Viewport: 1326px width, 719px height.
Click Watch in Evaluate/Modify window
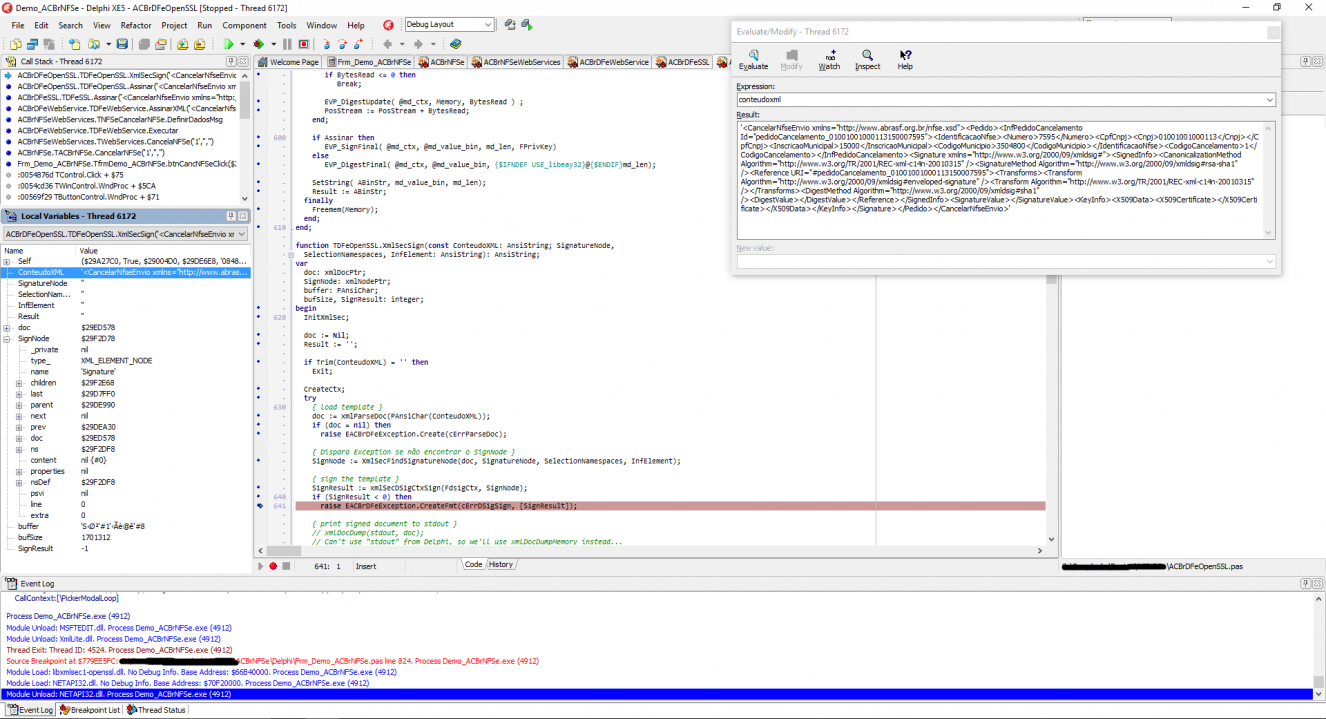click(x=829, y=60)
